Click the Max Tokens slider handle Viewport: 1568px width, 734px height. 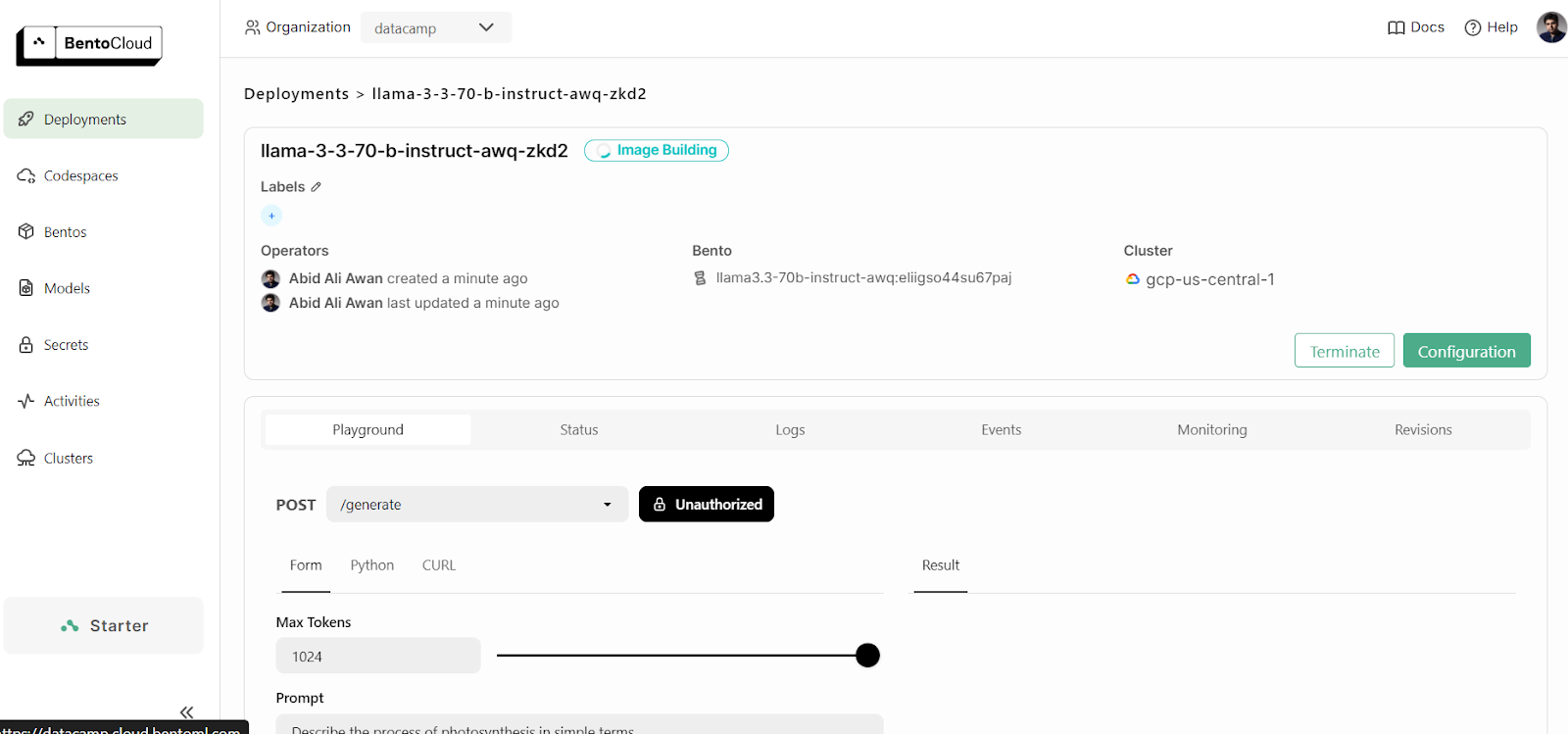(x=867, y=656)
